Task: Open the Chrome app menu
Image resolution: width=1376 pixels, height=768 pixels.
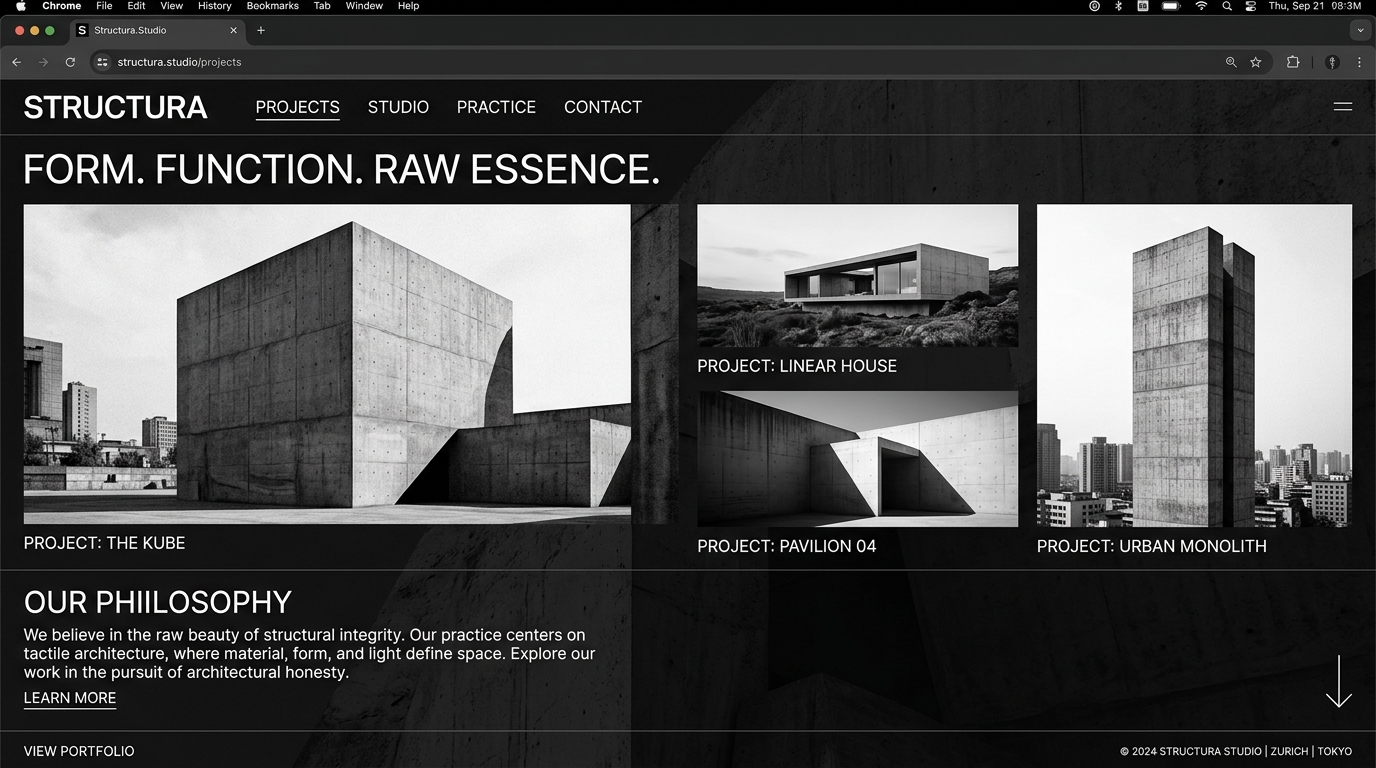Action: point(62,6)
